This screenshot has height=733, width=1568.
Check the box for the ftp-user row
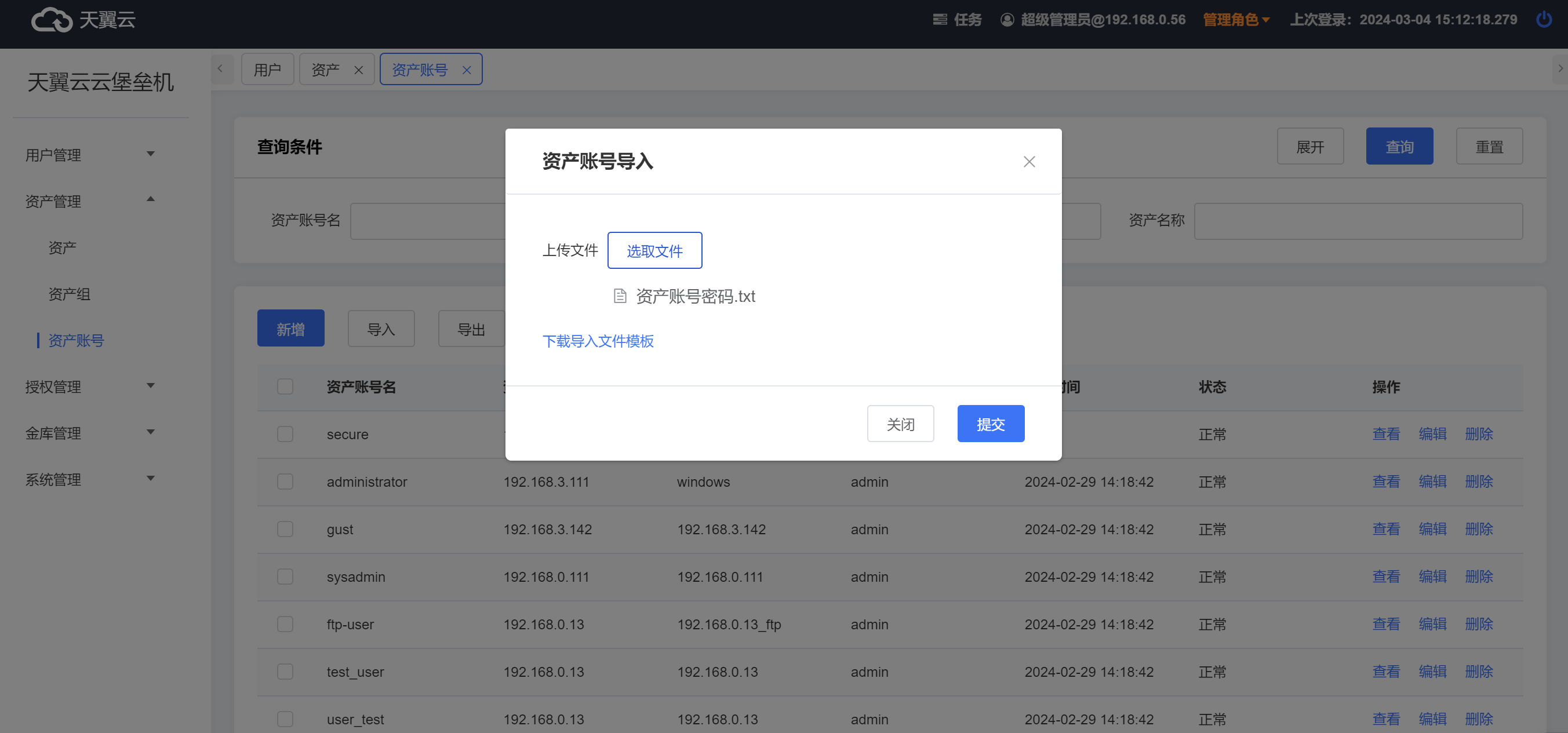coord(285,624)
